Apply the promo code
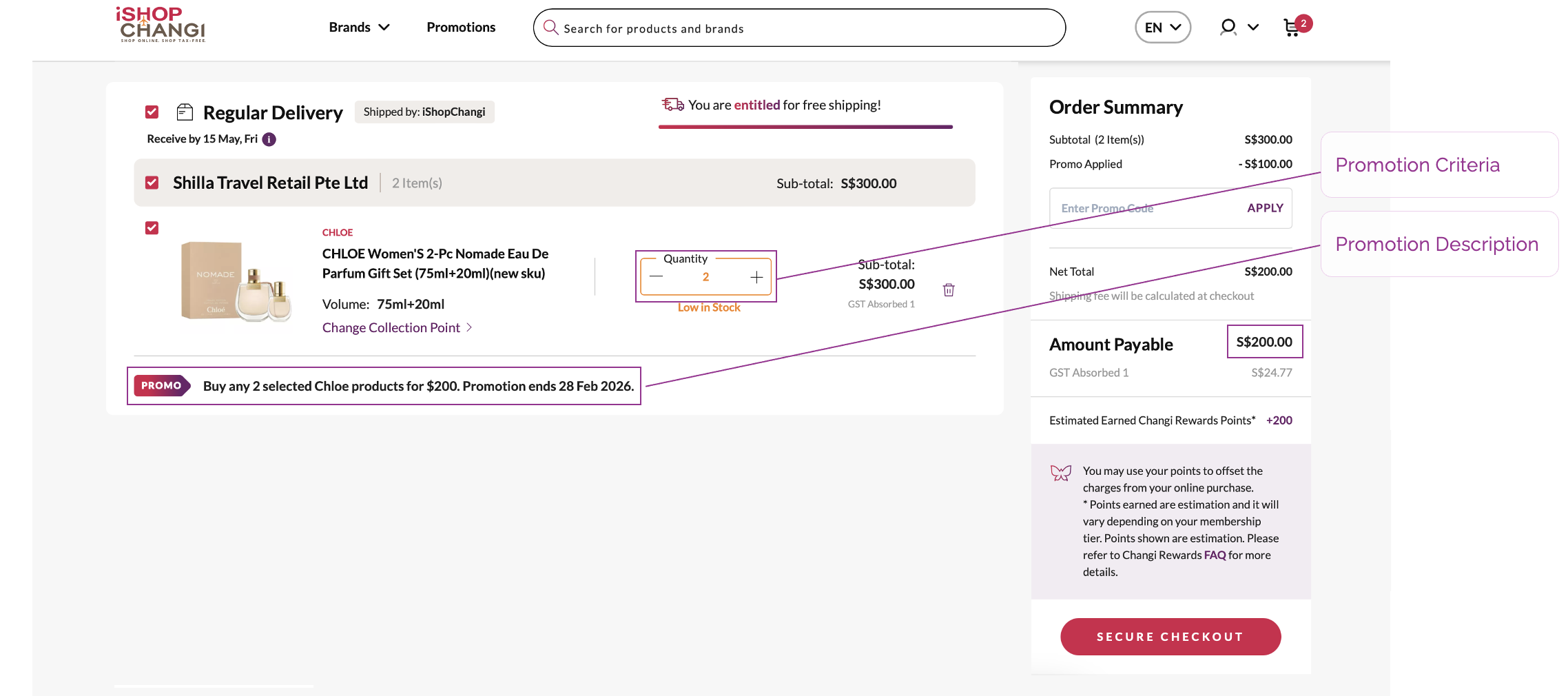Viewport: 1568px width, 696px height. pos(1265,208)
